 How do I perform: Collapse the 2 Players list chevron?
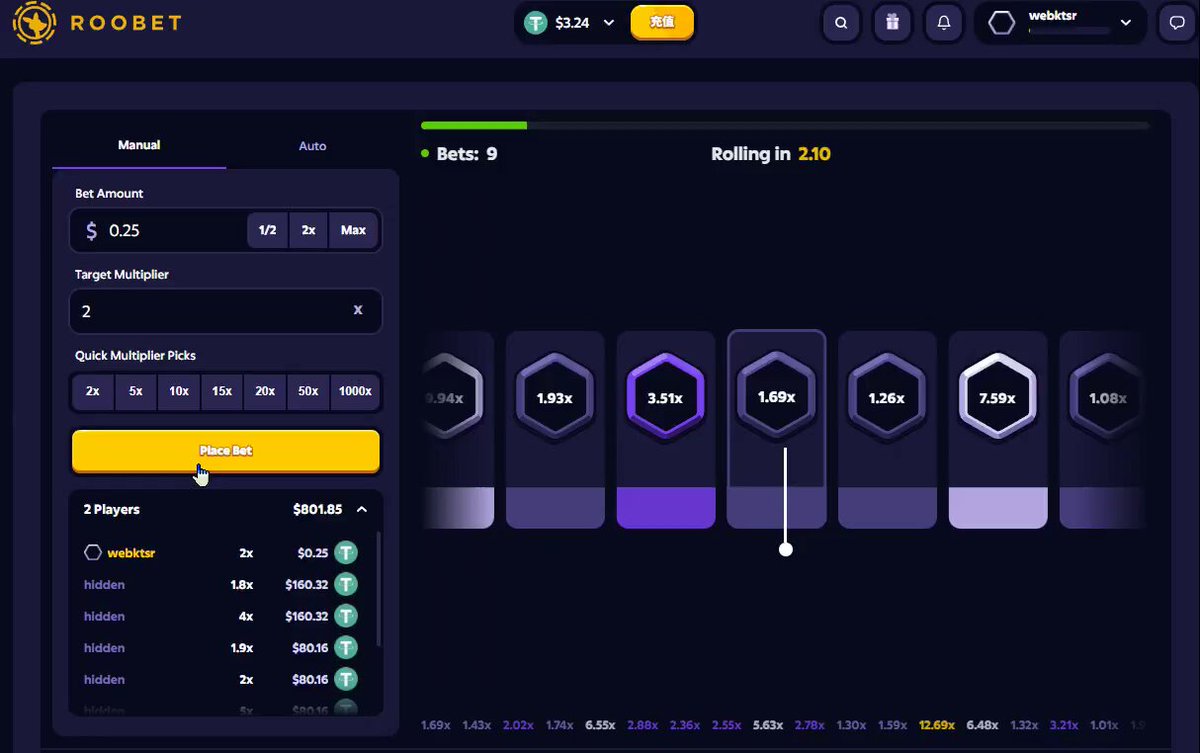[362, 509]
